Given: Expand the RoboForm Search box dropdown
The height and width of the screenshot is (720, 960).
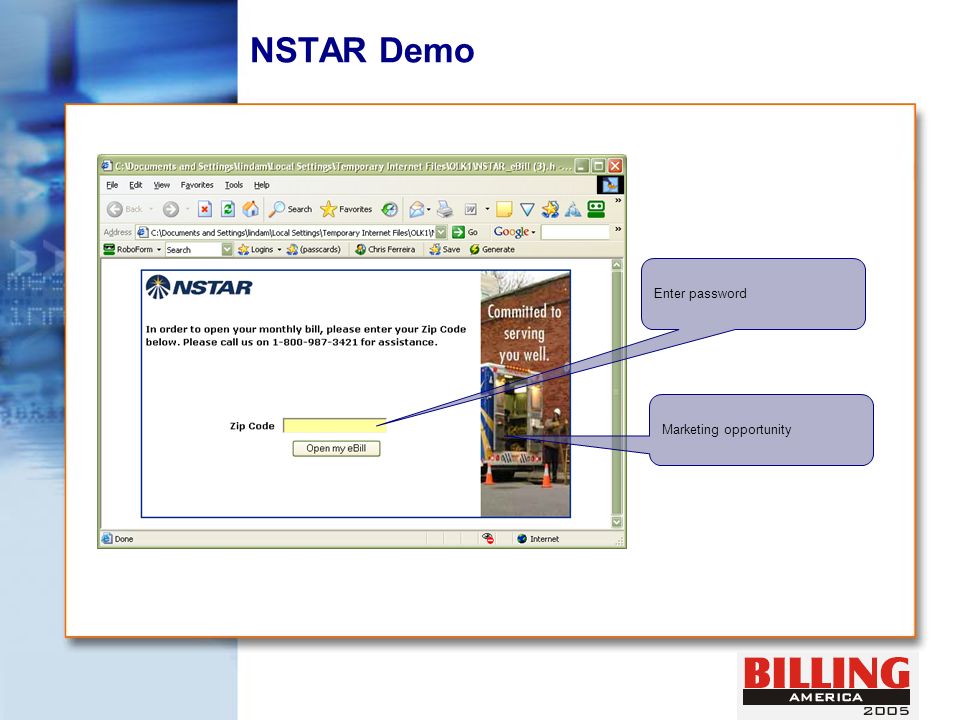Looking at the screenshot, I should point(227,250).
